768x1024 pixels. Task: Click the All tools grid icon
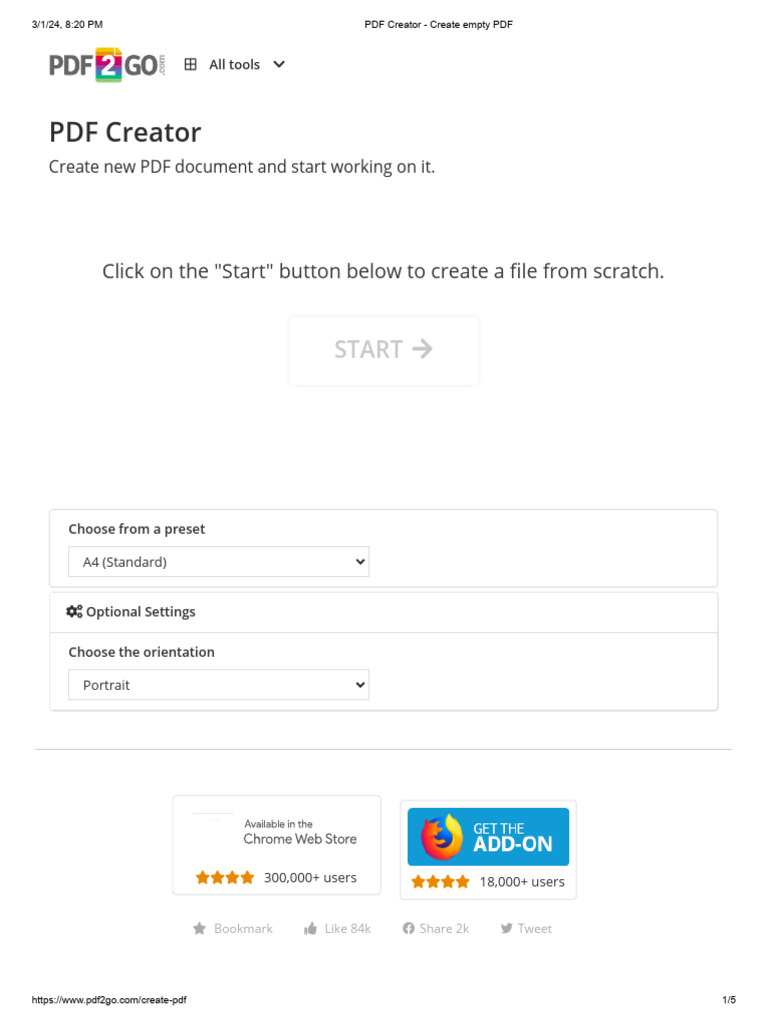point(191,64)
